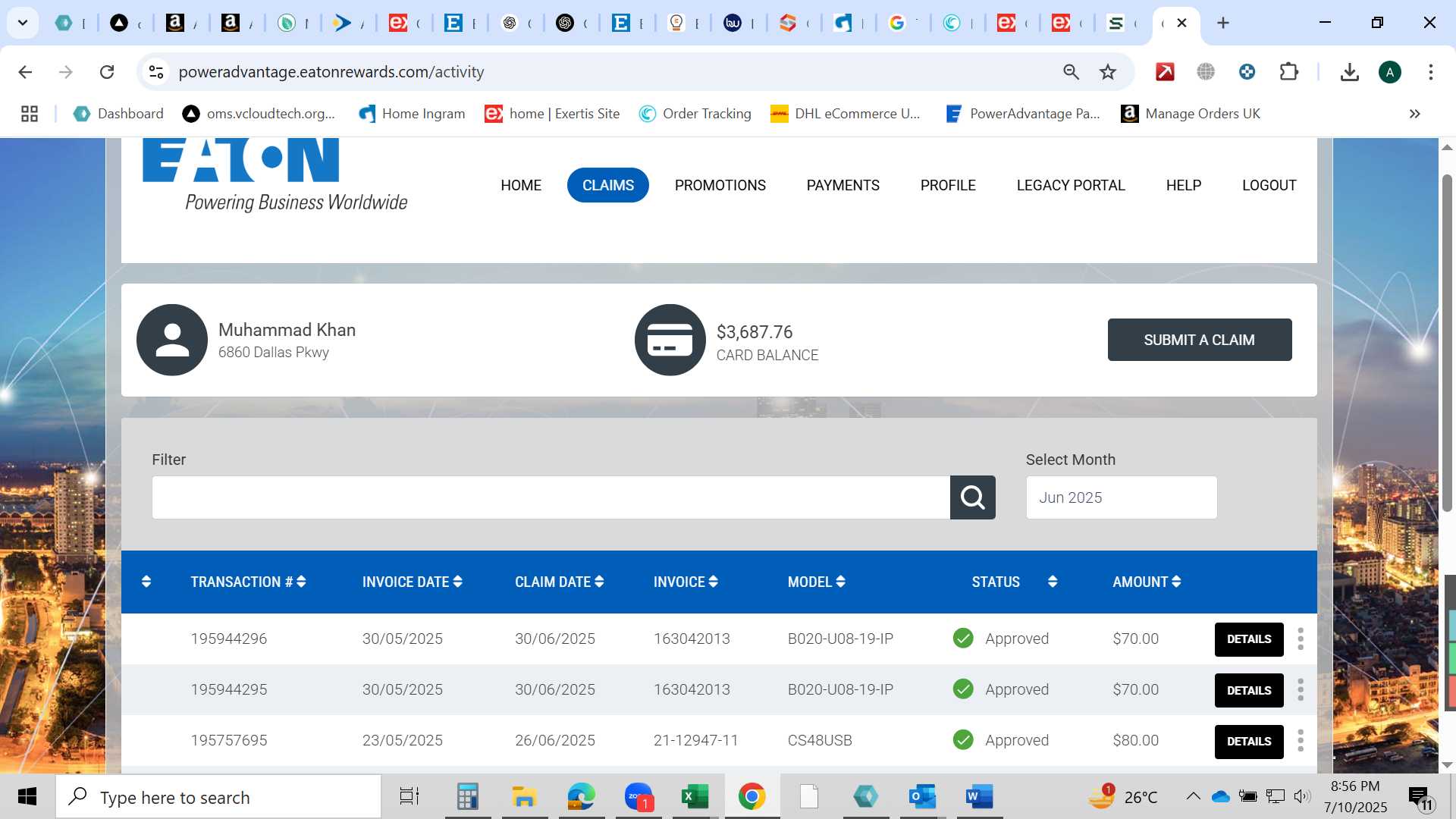The image size is (1456, 819).
Task: Open the PROMOTIONS menu item
Action: click(x=720, y=185)
